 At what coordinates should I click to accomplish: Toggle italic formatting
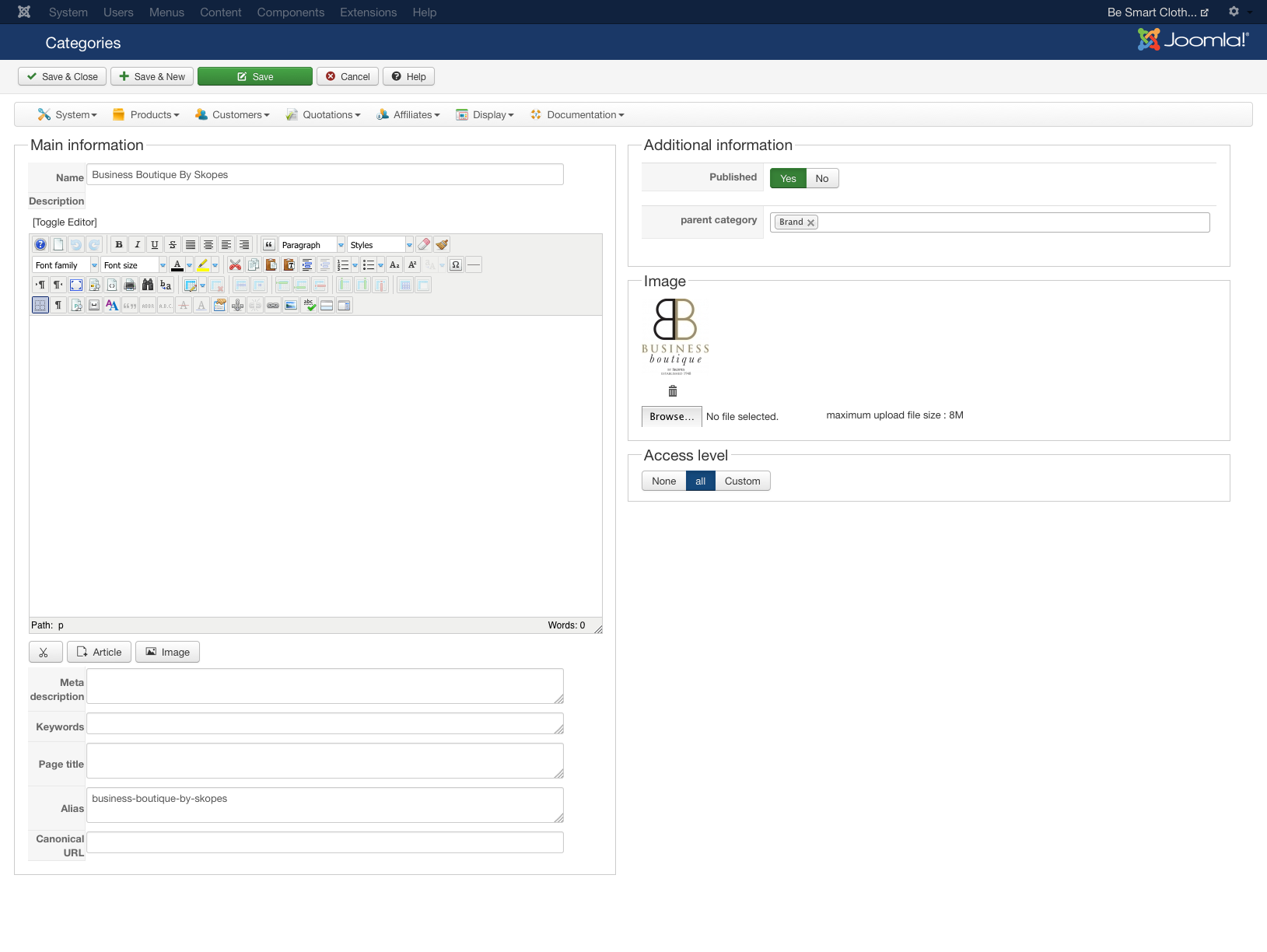pyautogui.click(x=137, y=245)
